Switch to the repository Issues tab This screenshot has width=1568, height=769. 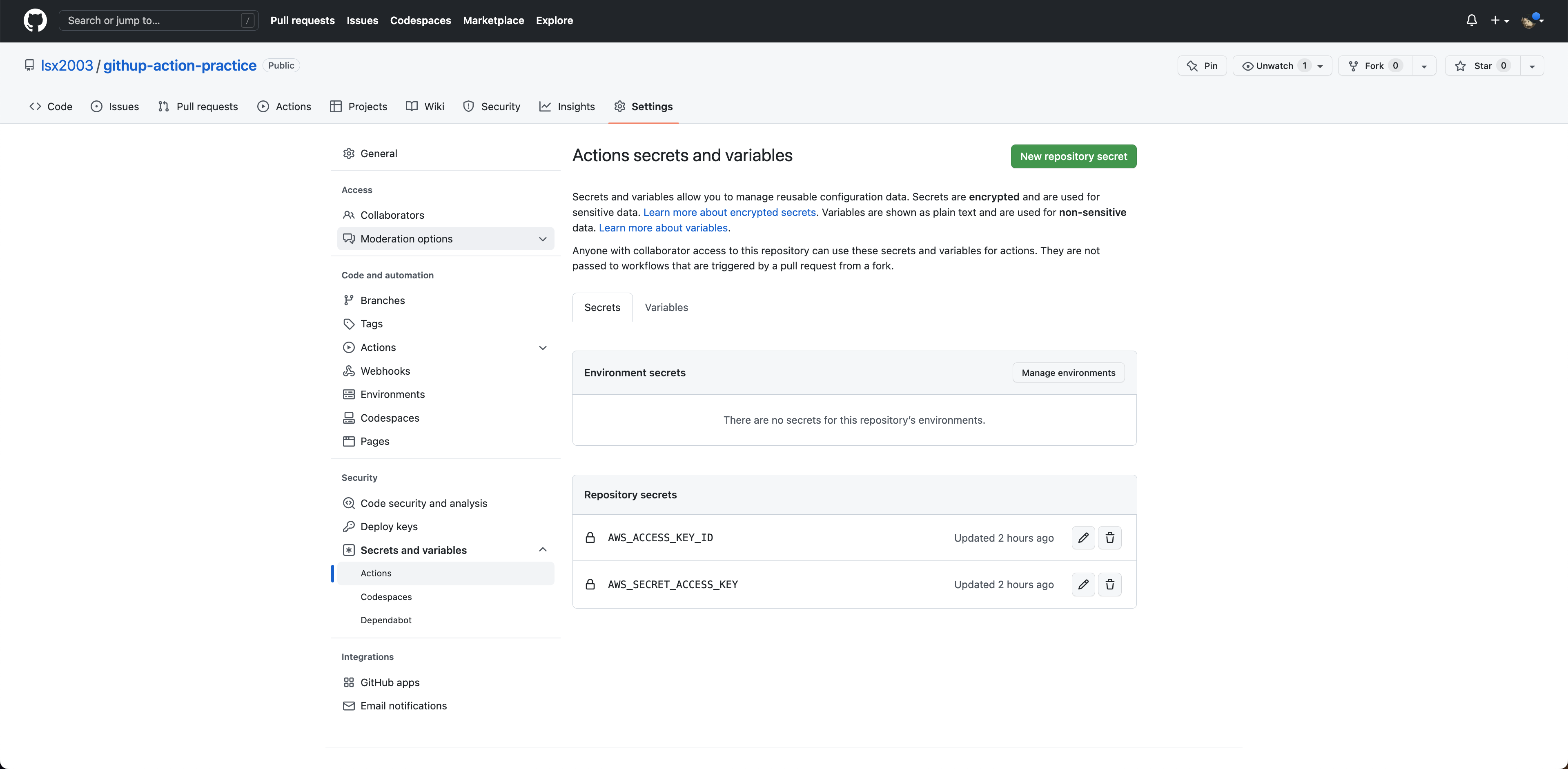114,107
